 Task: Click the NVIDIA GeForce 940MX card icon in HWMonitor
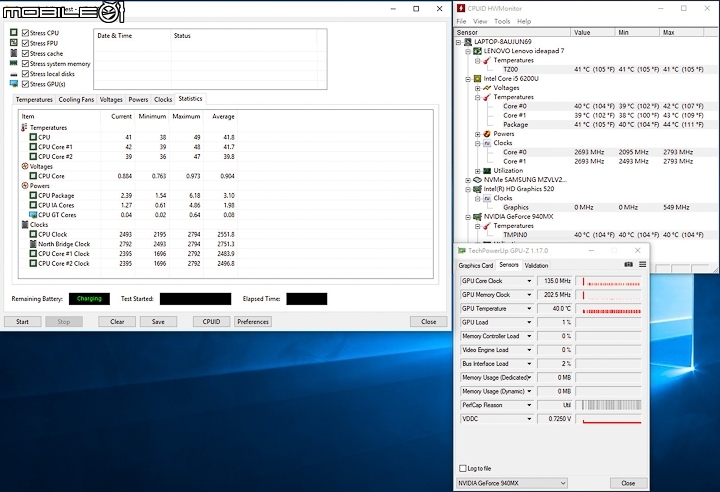coord(478,216)
